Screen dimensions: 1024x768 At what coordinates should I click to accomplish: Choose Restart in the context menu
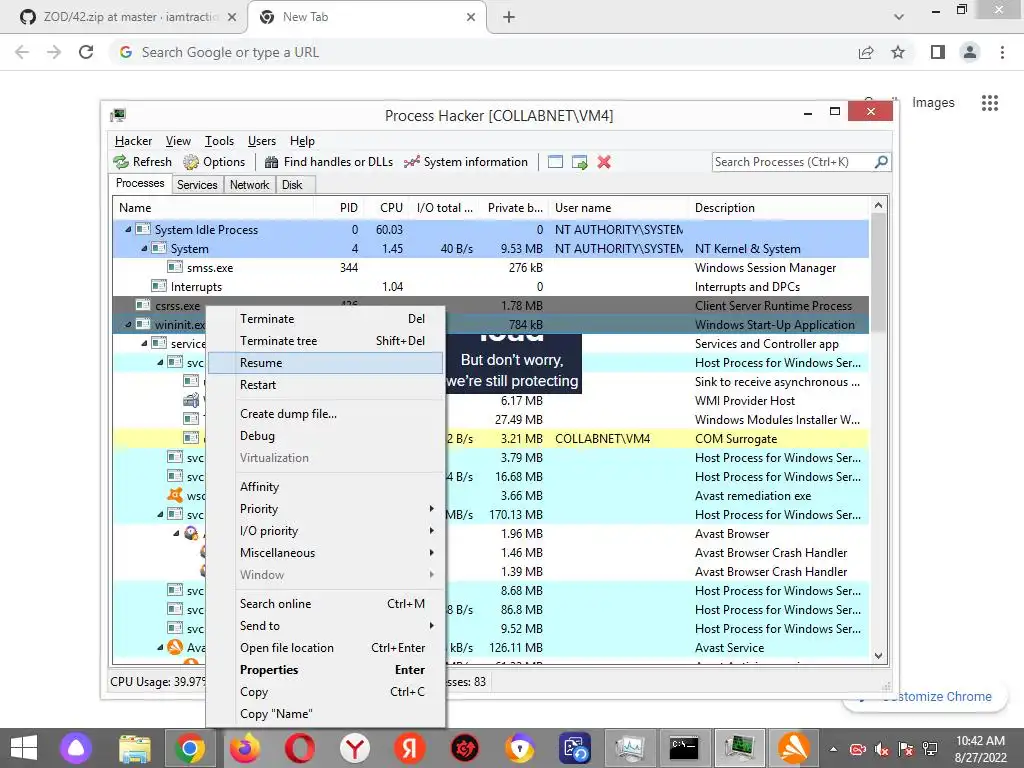coord(325,385)
